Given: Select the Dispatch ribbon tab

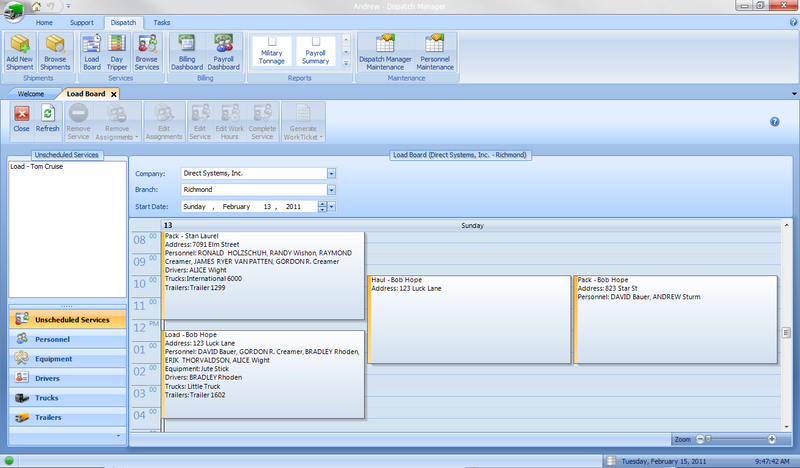Looking at the screenshot, I should click(123, 22).
